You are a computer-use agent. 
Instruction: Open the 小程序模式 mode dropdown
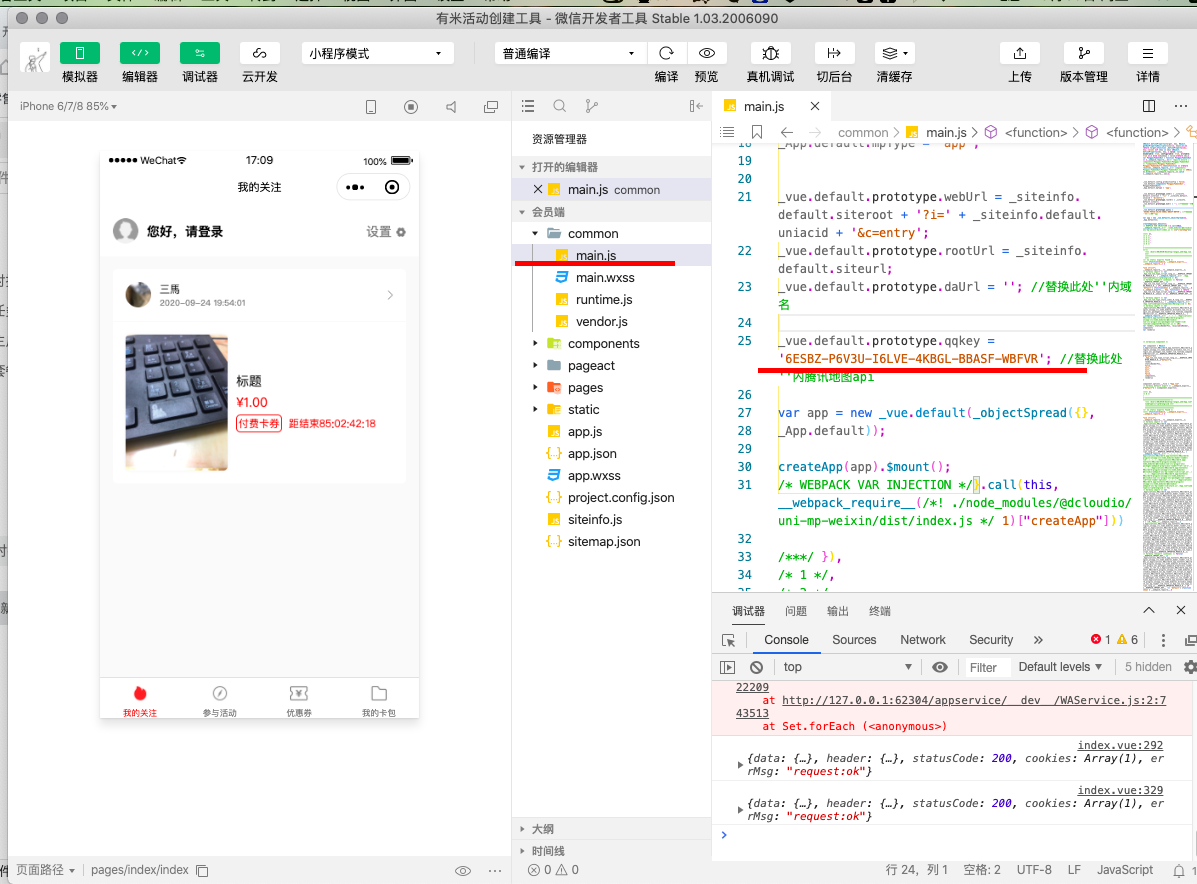click(377, 53)
